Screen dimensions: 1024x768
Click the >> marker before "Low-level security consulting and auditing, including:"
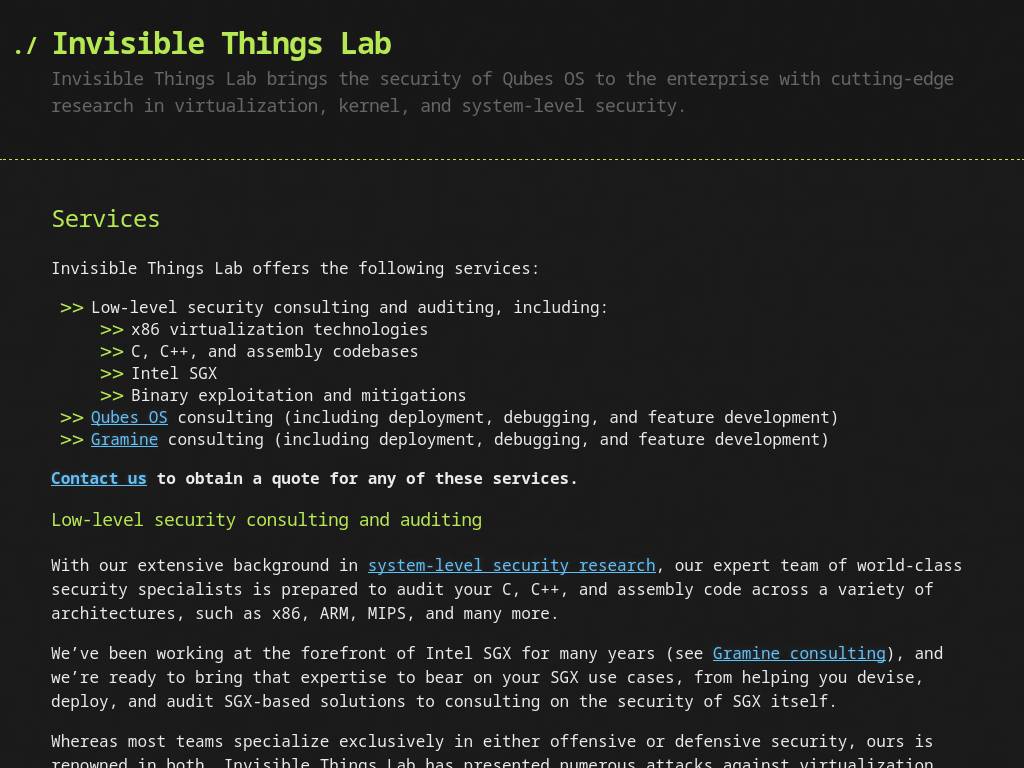tap(72, 308)
